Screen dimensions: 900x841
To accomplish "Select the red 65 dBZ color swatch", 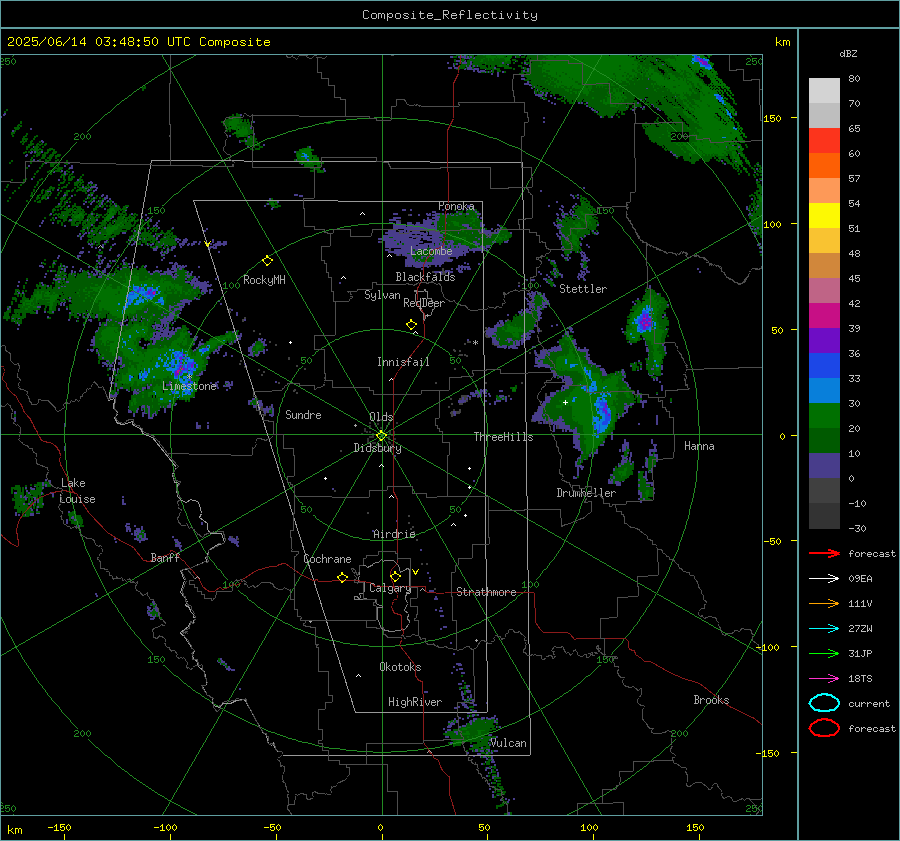I will [824, 140].
